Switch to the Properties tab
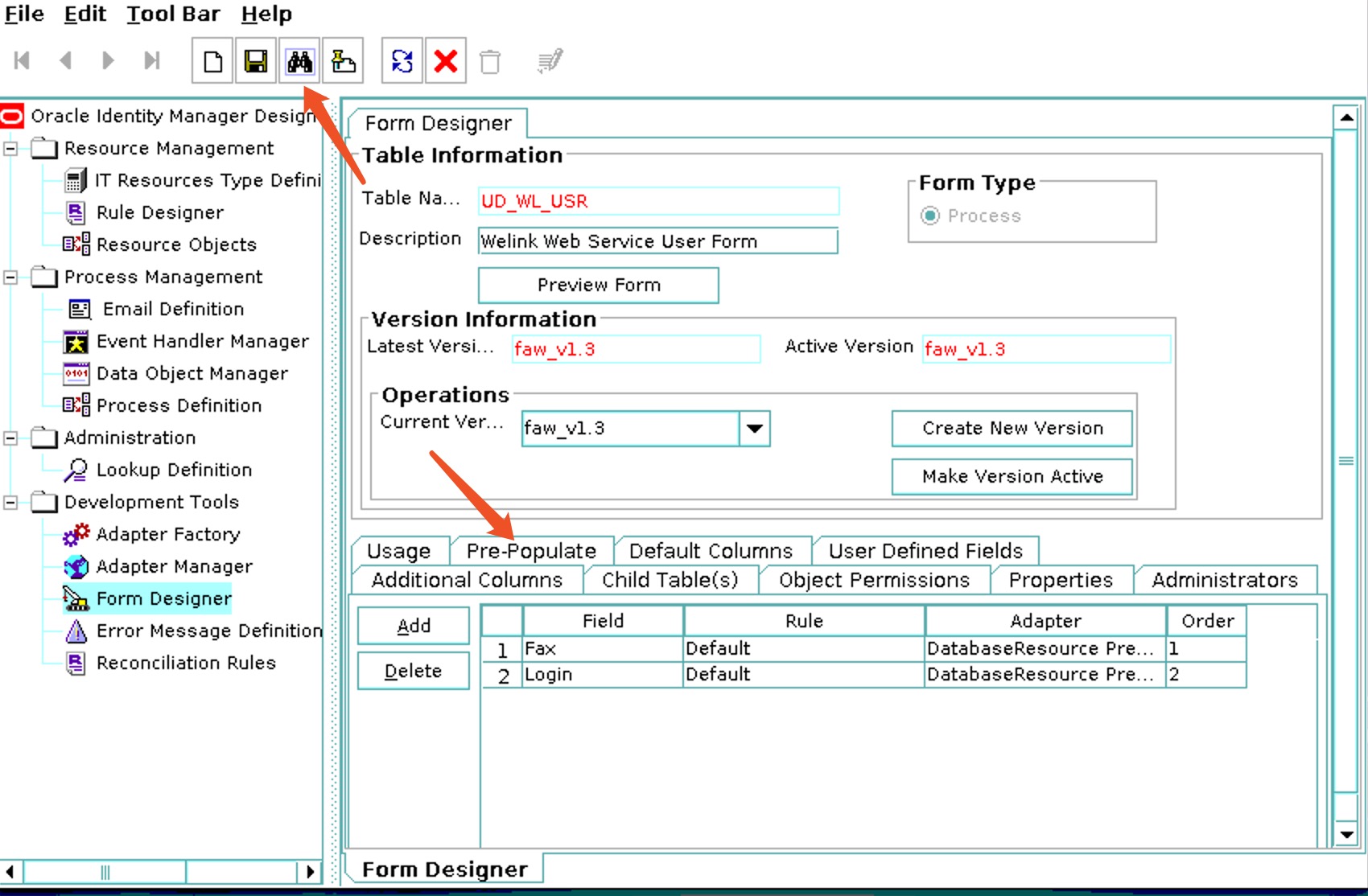The image size is (1368, 896). click(1061, 580)
